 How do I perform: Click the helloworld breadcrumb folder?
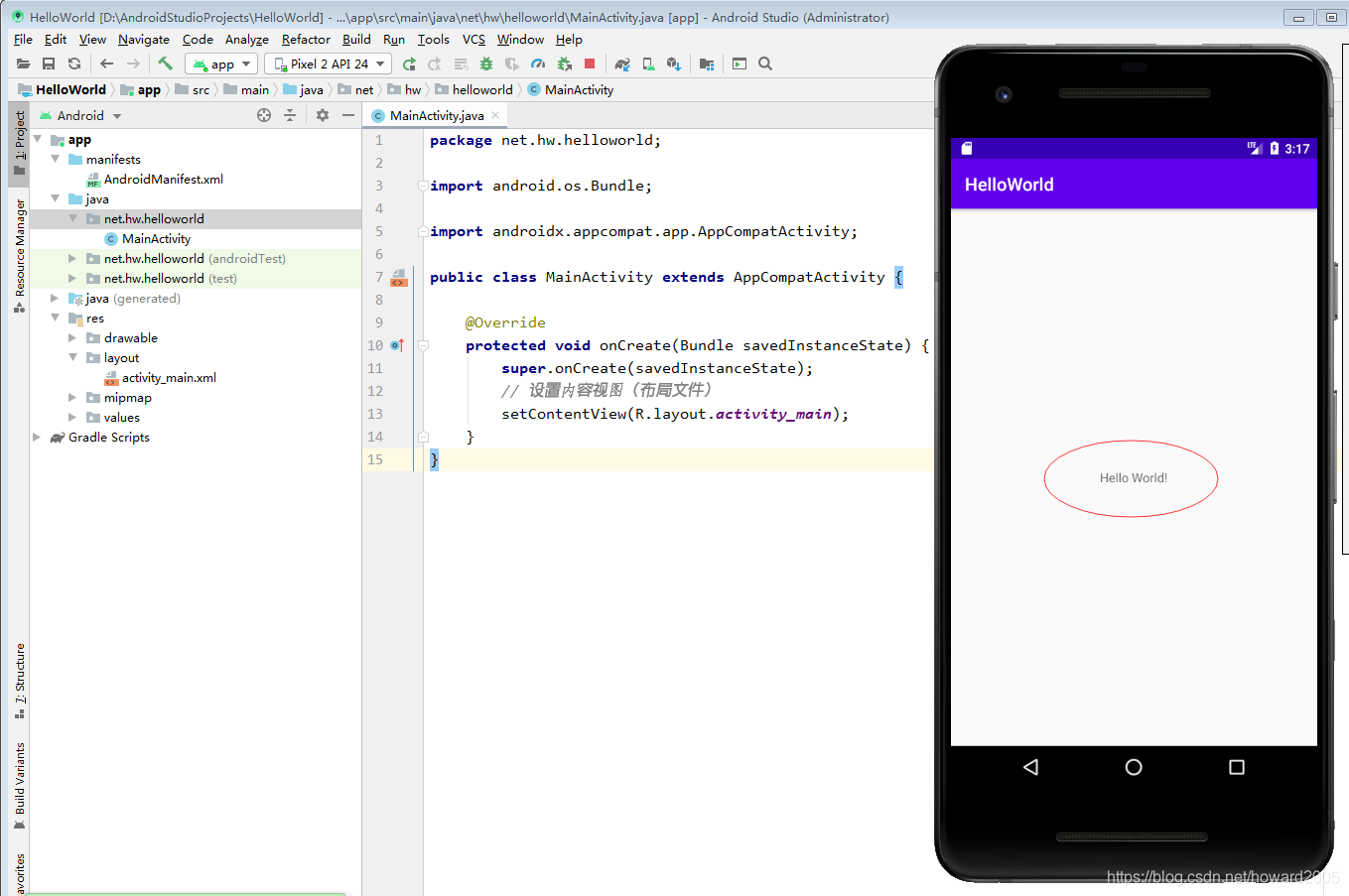[x=474, y=89]
